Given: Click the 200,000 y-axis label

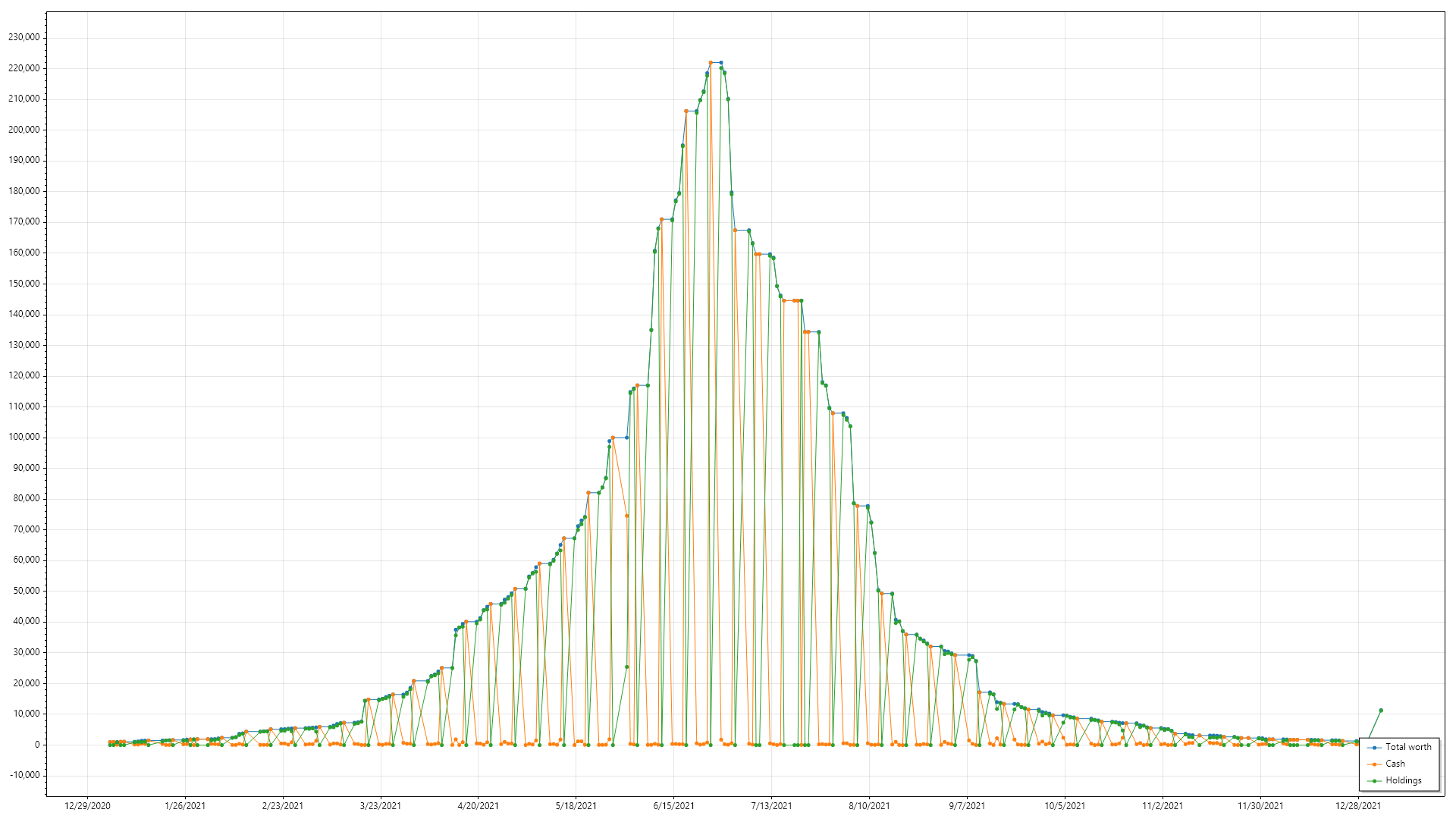Looking at the screenshot, I should 24,130.
